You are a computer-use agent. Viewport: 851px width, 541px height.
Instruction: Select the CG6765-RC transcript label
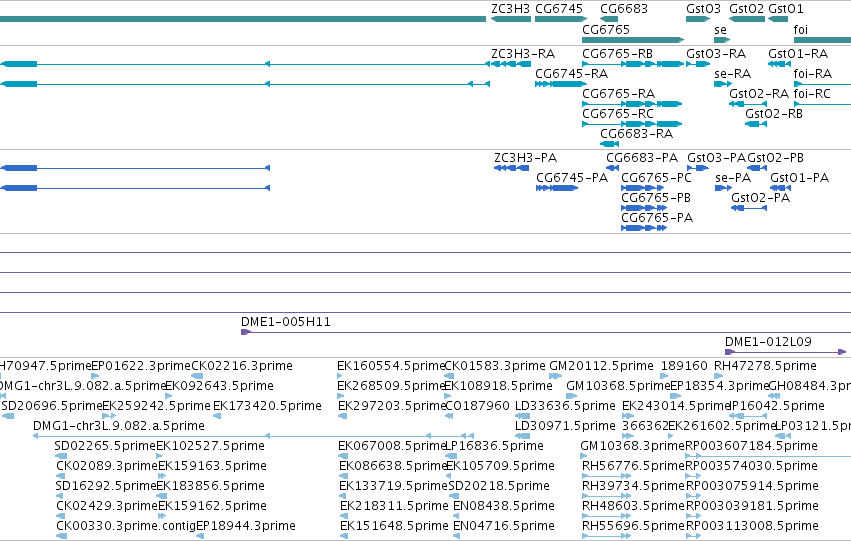click(618, 114)
